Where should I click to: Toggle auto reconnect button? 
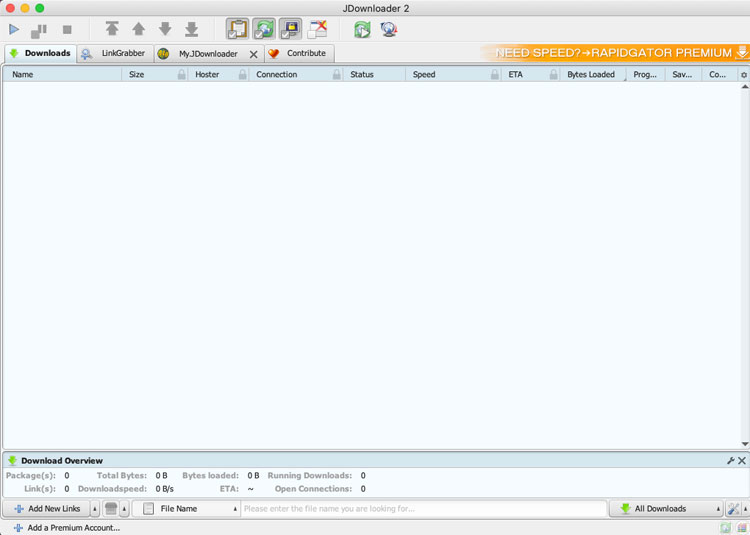click(264, 29)
